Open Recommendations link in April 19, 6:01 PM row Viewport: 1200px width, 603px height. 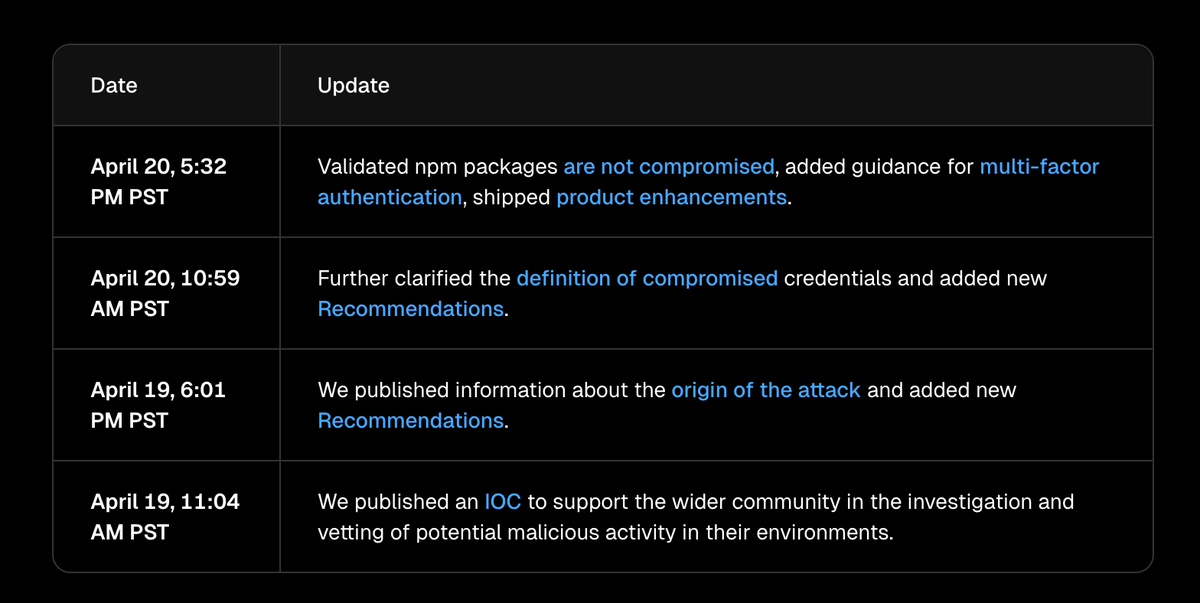pyautogui.click(x=410, y=421)
